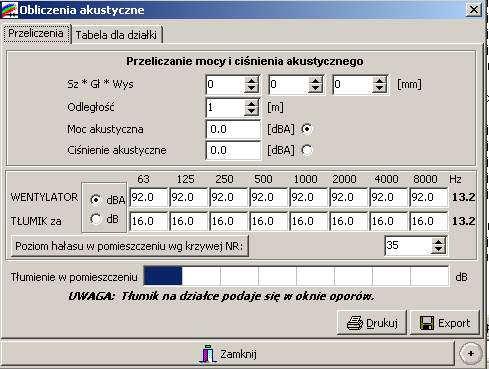This screenshot has height=369, width=489.
Task: Click Poziom hałasu w pomieszczeniu wg krzywej NR button
Action: (130, 246)
